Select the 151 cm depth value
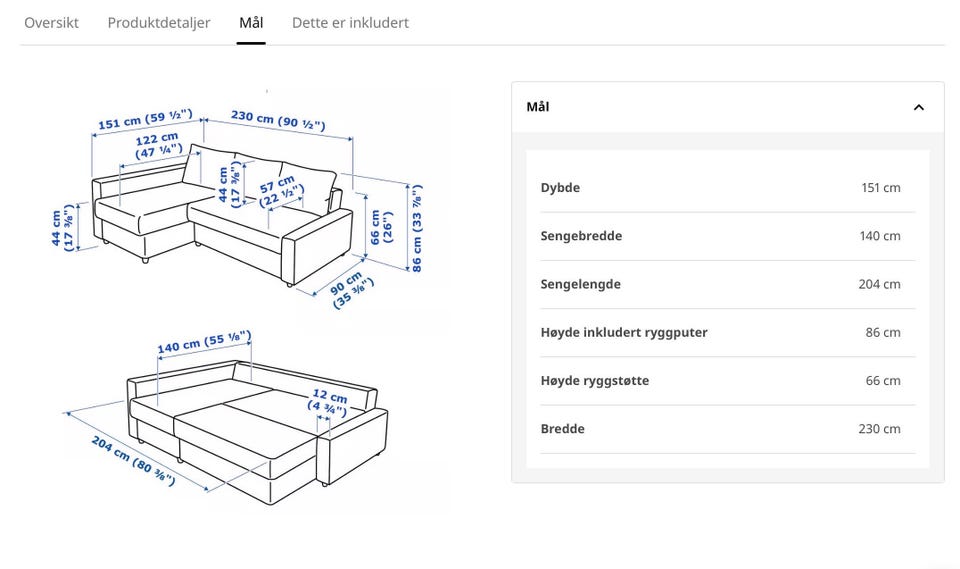The width and height of the screenshot is (960, 569). click(880, 187)
